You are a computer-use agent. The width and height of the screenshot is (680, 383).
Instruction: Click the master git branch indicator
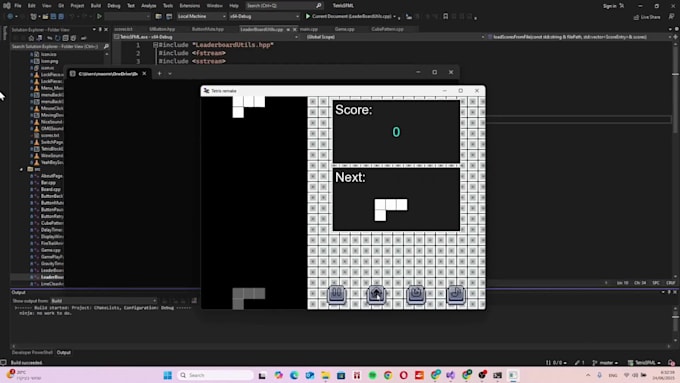coord(605,363)
